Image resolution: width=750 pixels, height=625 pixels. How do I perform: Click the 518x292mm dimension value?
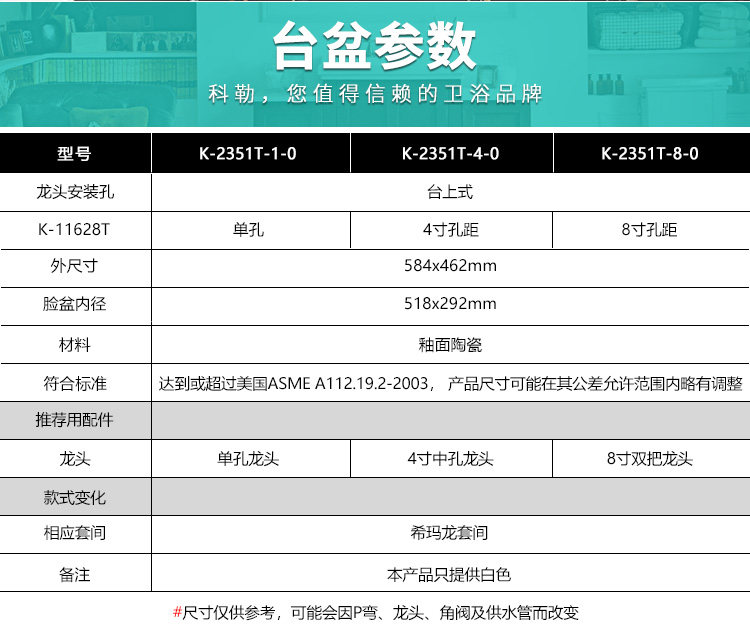coord(450,303)
